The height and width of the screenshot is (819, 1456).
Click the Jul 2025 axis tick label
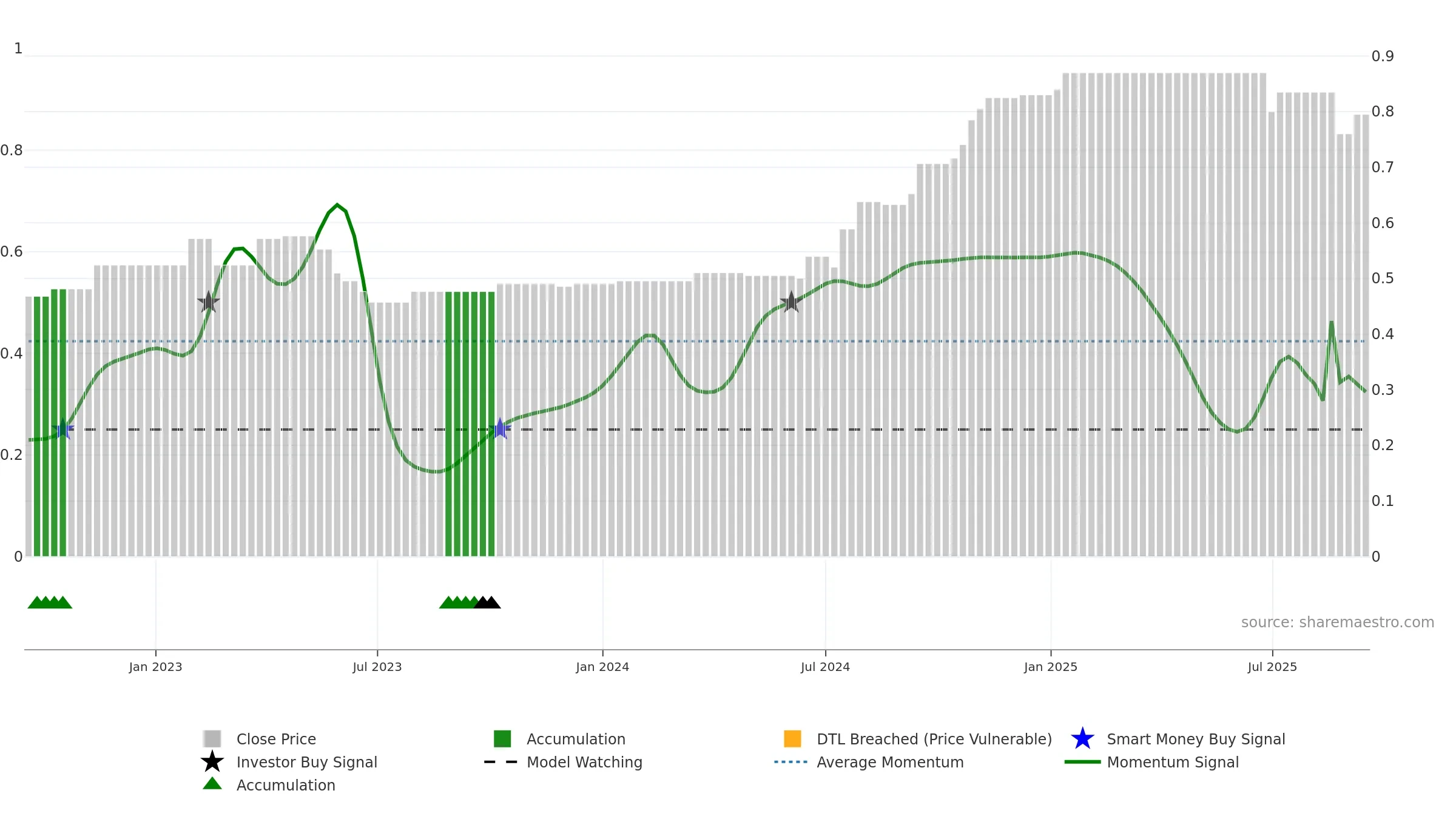click(x=1272, y=667)
